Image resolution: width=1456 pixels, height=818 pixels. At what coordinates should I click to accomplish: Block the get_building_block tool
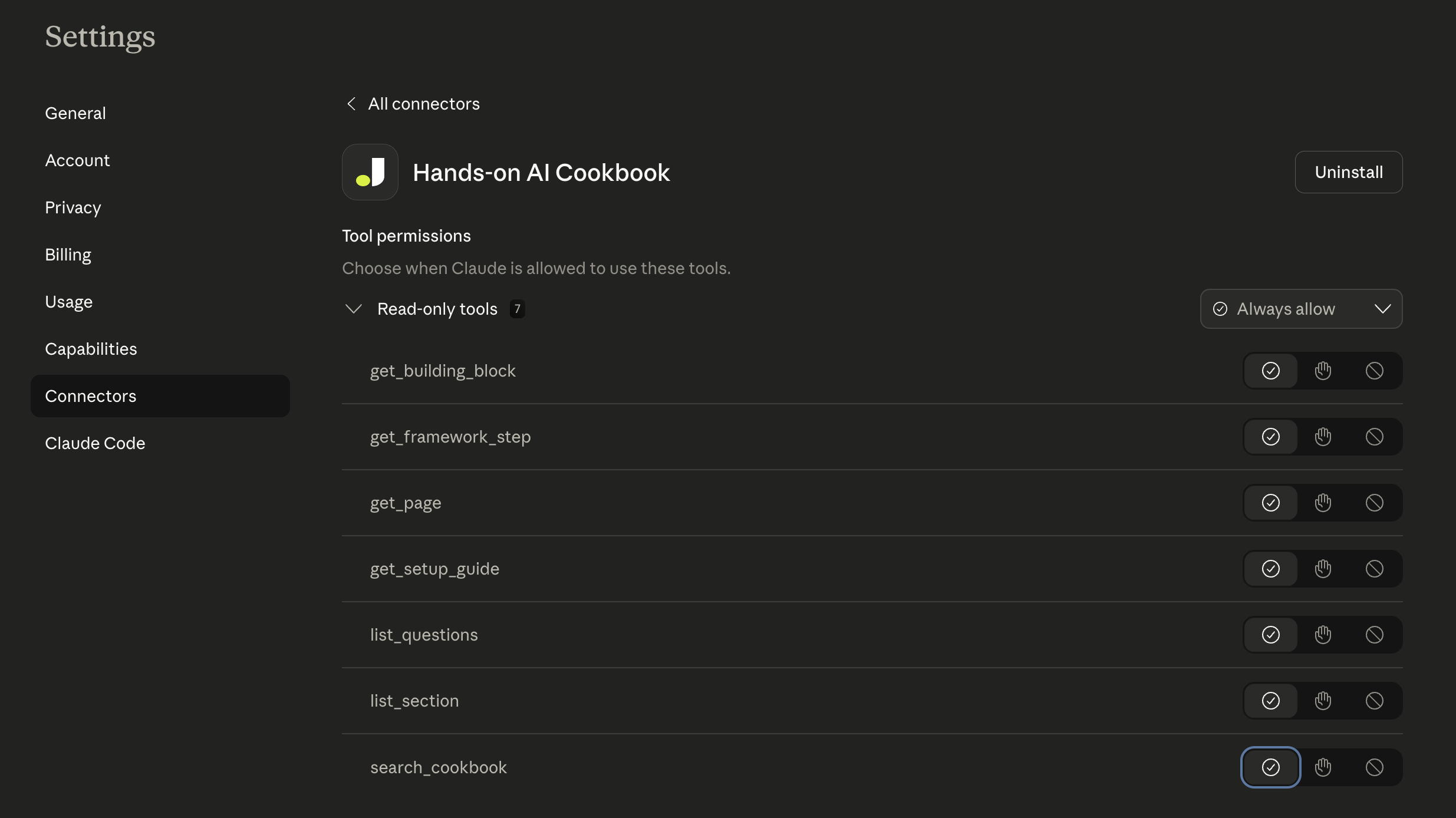(1374, 371)
